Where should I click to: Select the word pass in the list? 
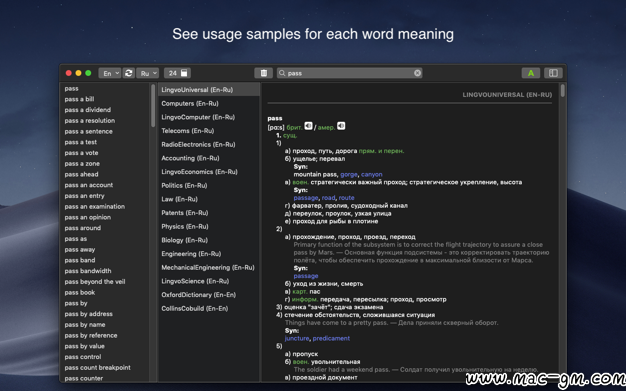pyautogui.click(x=71, y=89)
